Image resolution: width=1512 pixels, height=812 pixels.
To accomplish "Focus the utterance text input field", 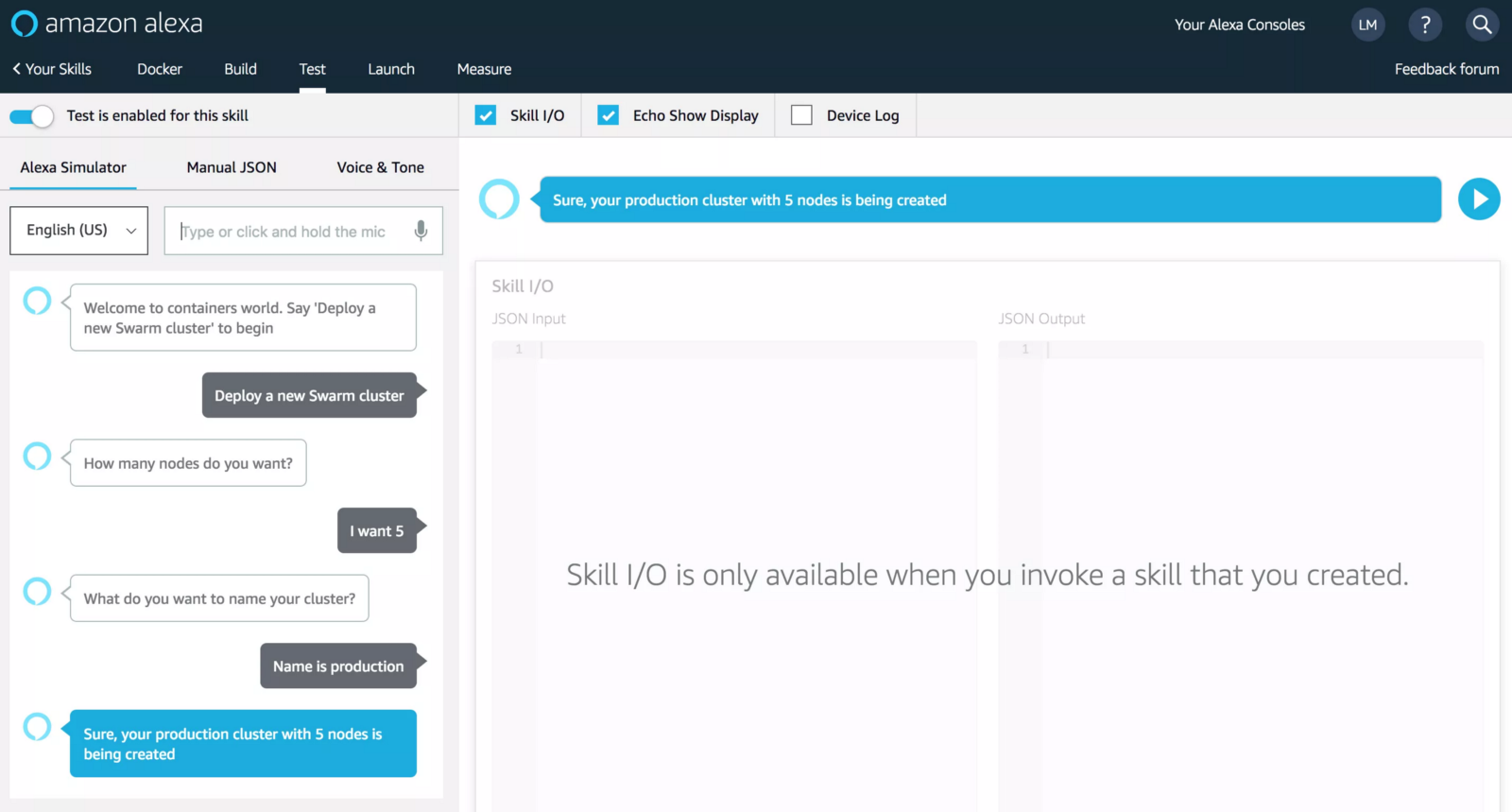I will (303, 231).
